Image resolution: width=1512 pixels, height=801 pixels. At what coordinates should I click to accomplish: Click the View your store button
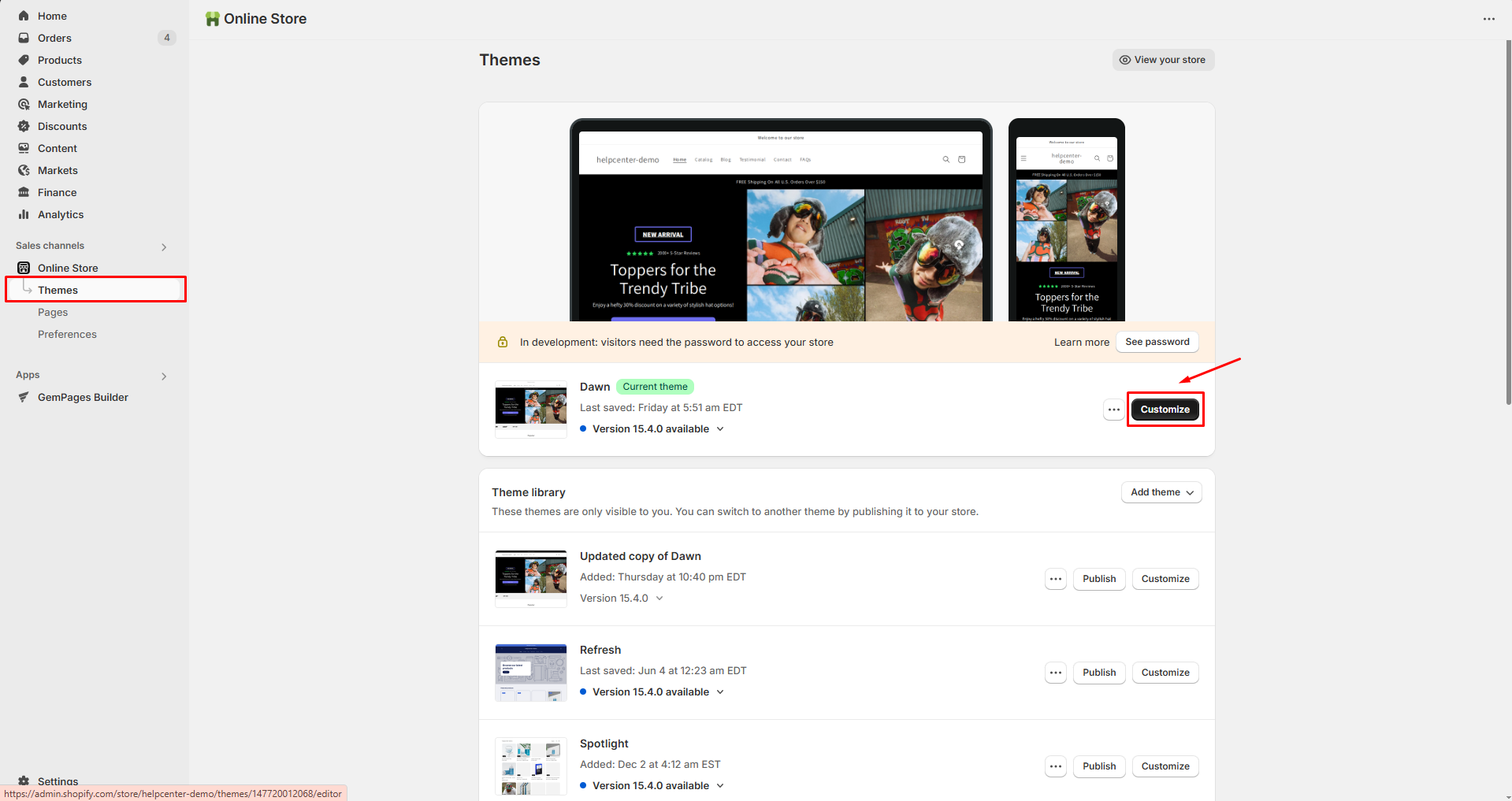click(x=1163, y=60)
